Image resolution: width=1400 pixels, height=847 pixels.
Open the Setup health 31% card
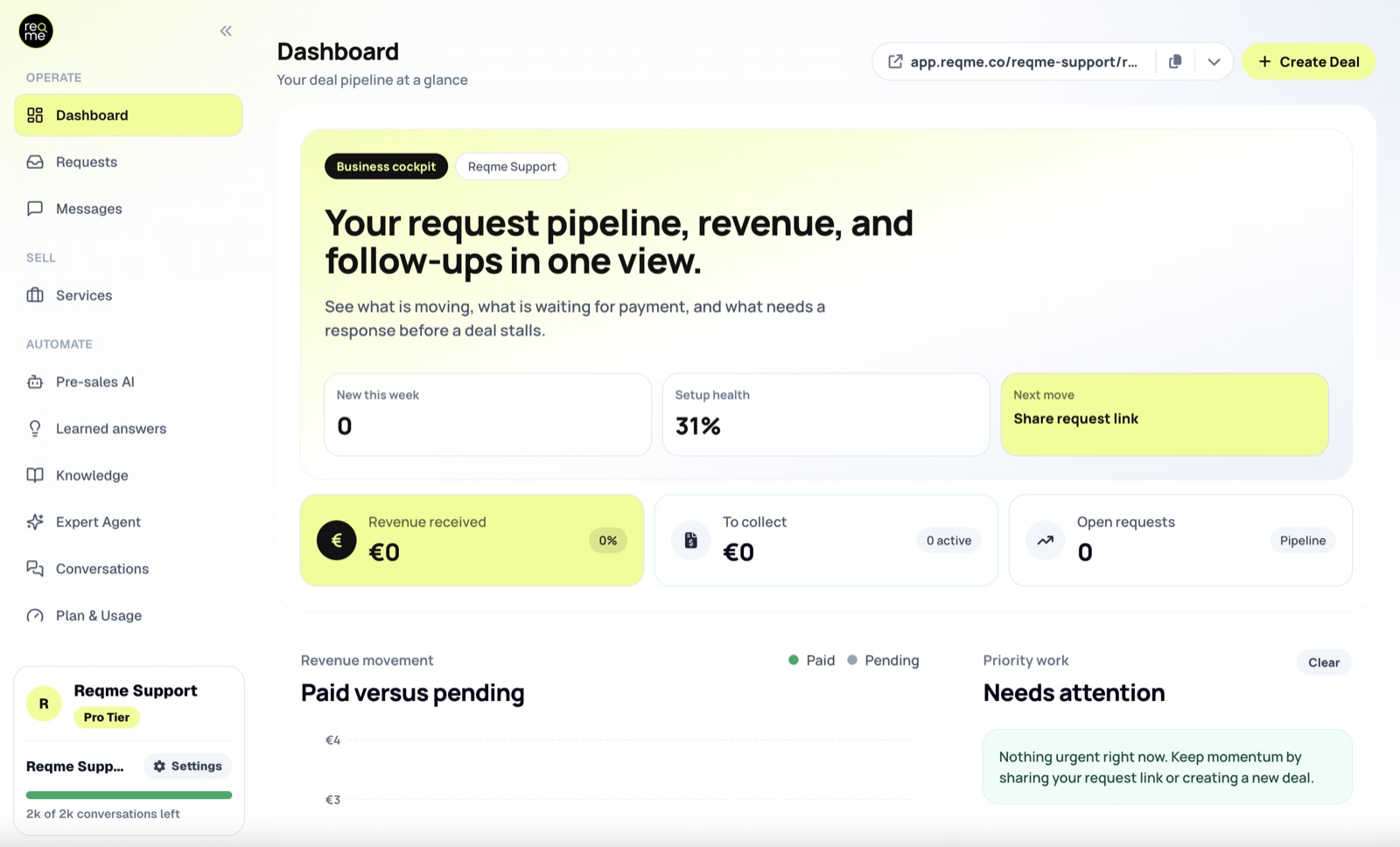pyautogui.click(x=826, y=415)
